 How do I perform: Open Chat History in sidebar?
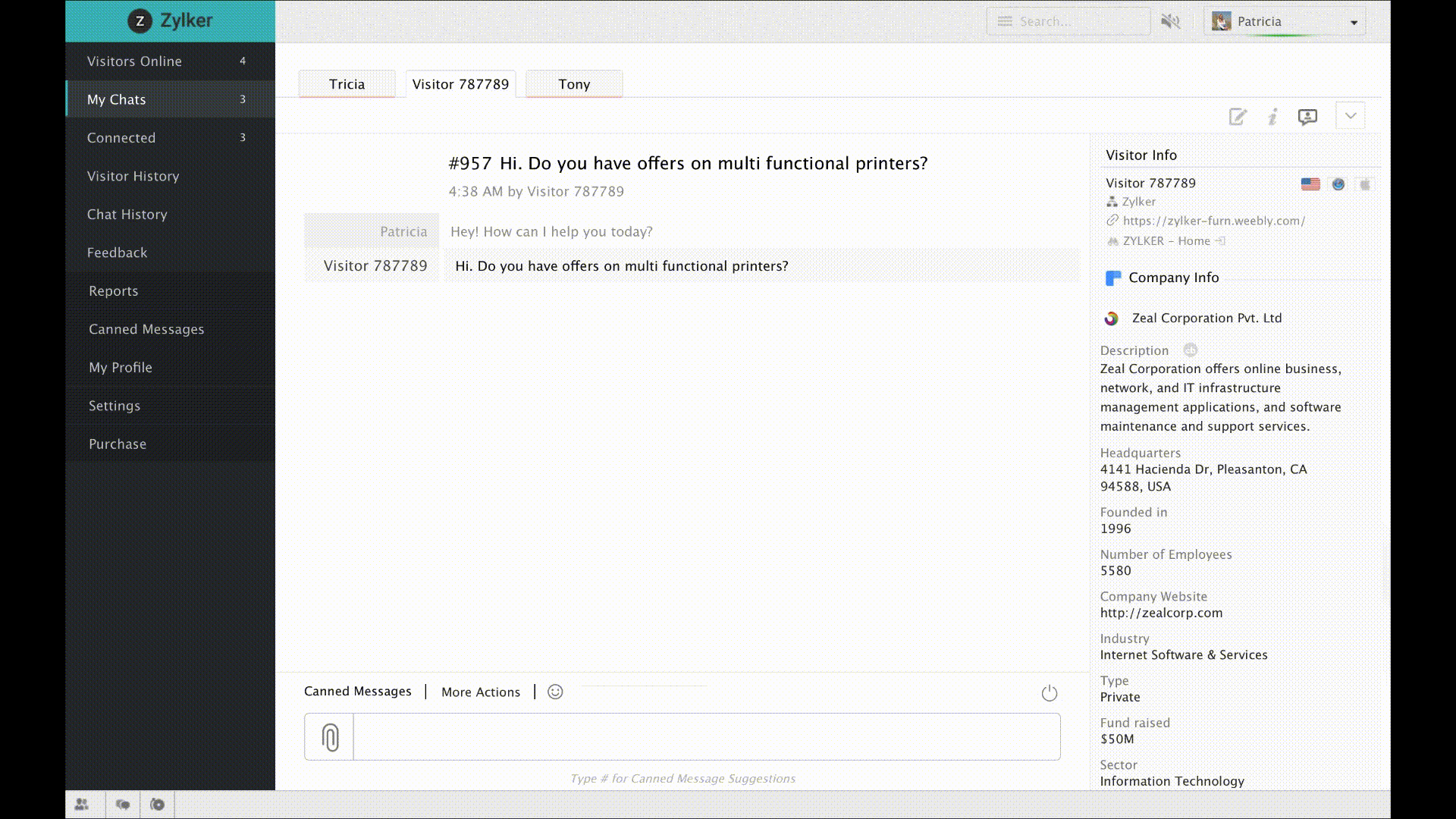coord(127,215)
